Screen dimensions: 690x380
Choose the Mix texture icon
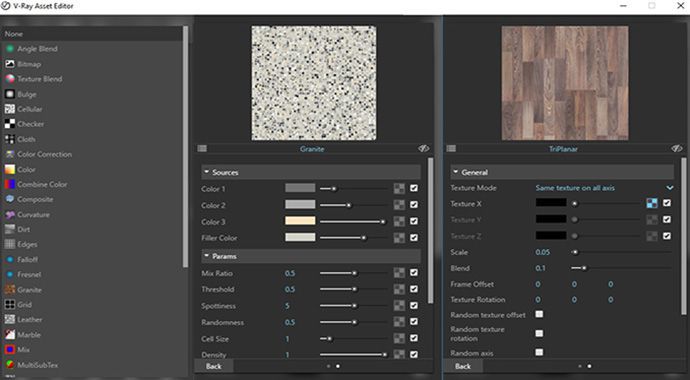(10, 350)
